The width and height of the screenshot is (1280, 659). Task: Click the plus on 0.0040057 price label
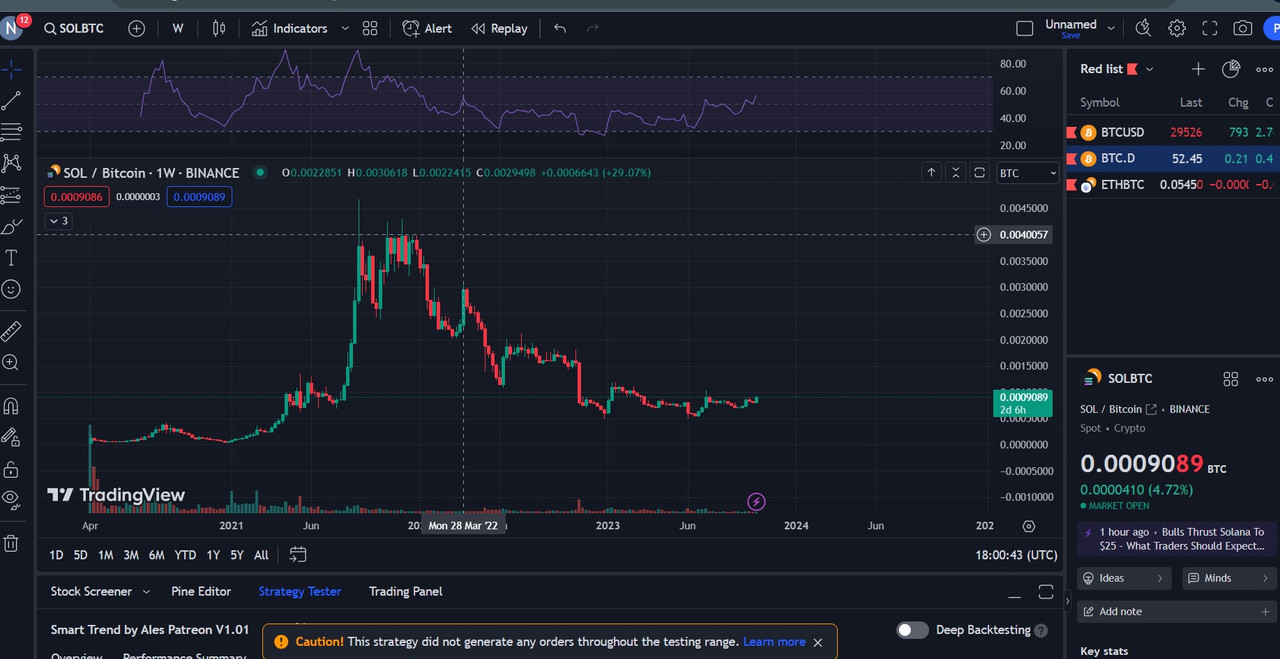click(x=984, y=235)
